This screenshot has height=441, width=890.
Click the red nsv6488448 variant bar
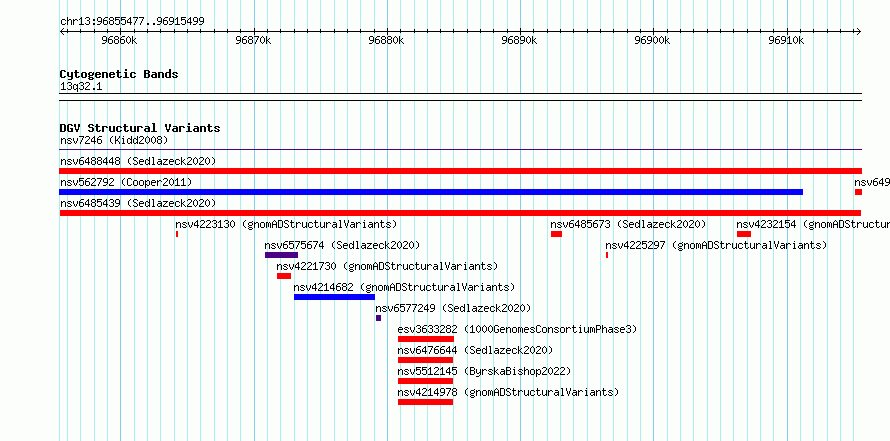click(460, 171)
